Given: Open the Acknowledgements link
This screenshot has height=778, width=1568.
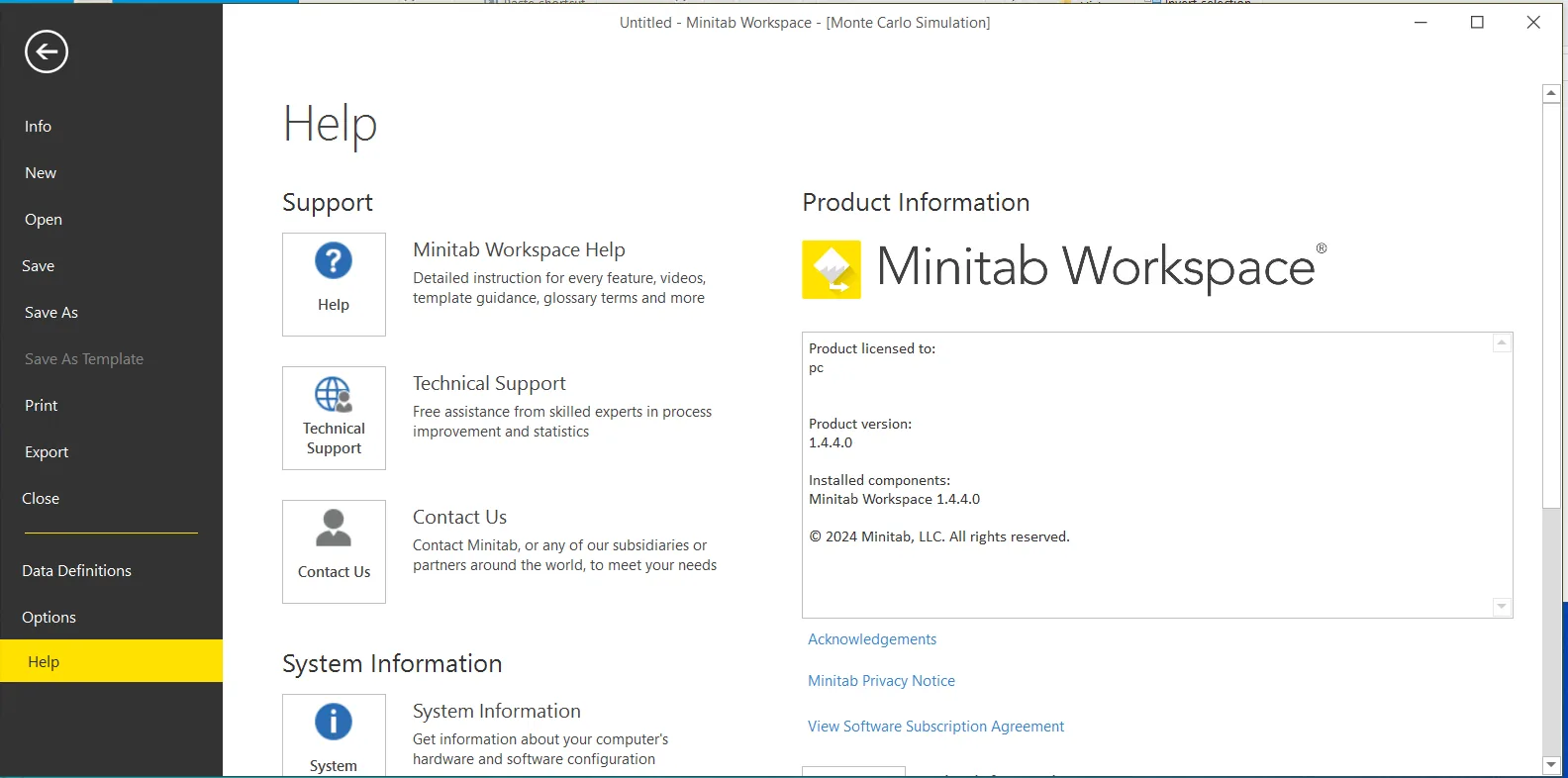Looking at the screenshot, I should pyautogui.click(x=872, y=639).
